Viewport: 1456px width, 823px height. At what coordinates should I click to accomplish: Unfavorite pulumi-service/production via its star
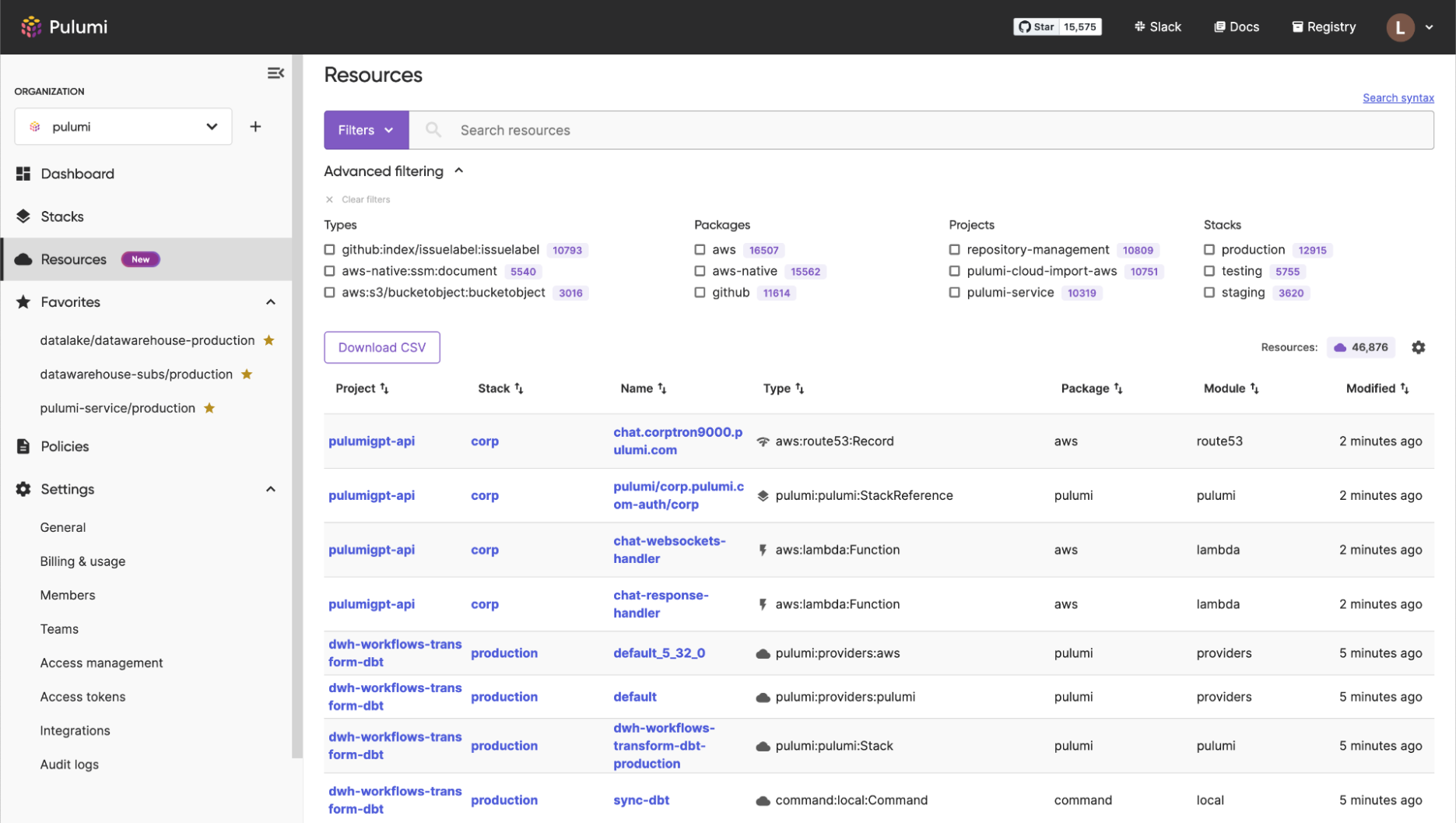209,408
